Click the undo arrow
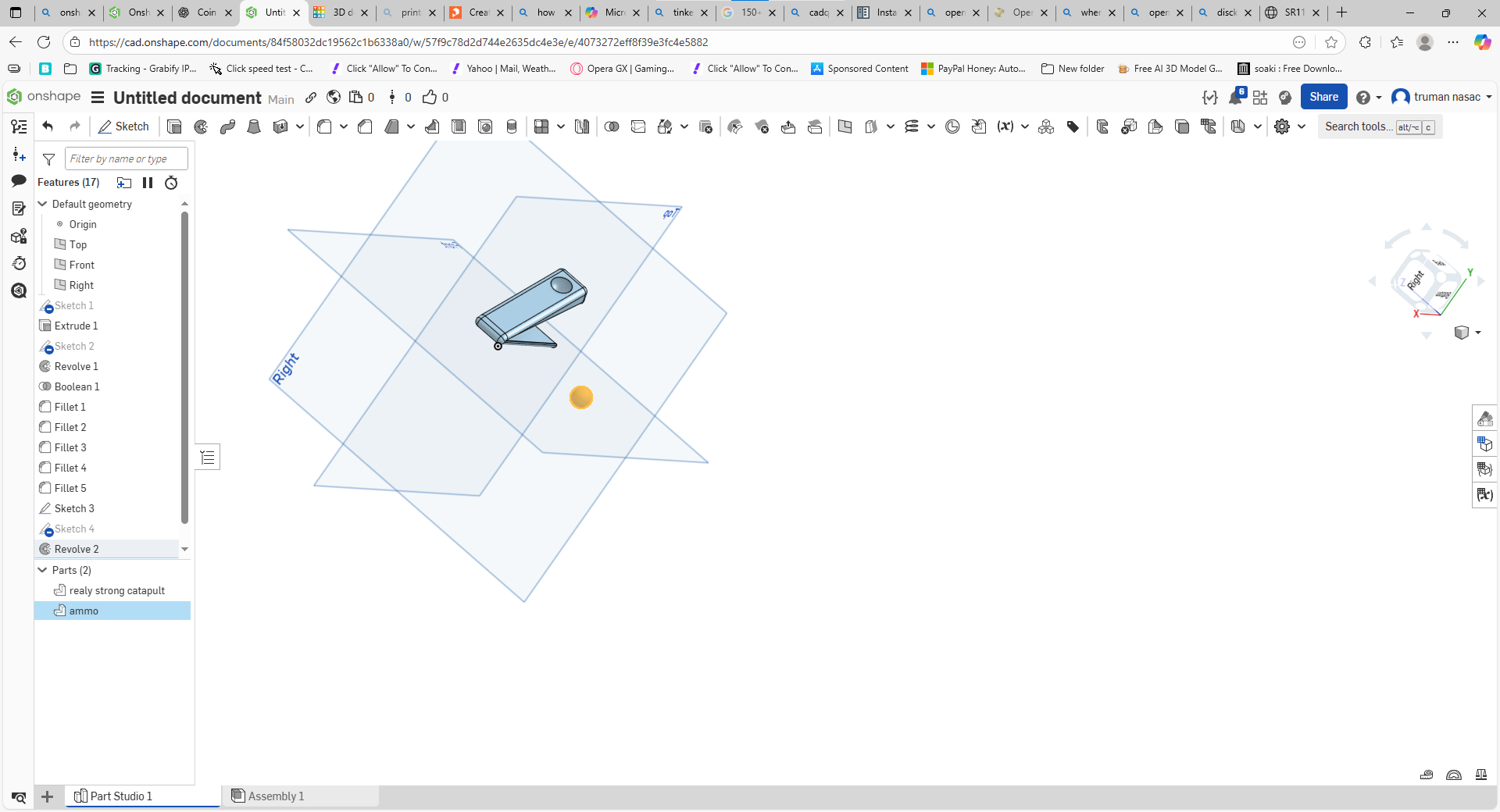The width and height of the screenshot is (1500, 812). click(x=48, y=126)
